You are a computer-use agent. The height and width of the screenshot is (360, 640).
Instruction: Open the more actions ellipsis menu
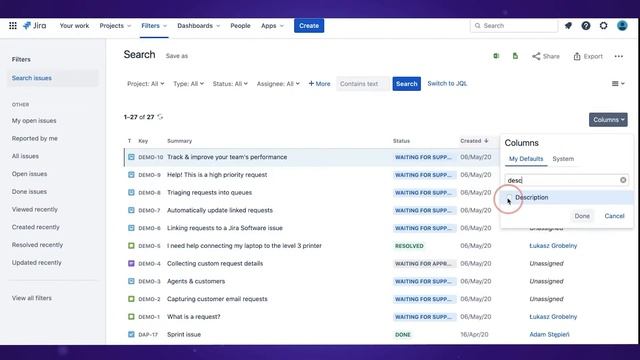coord(618,56)
